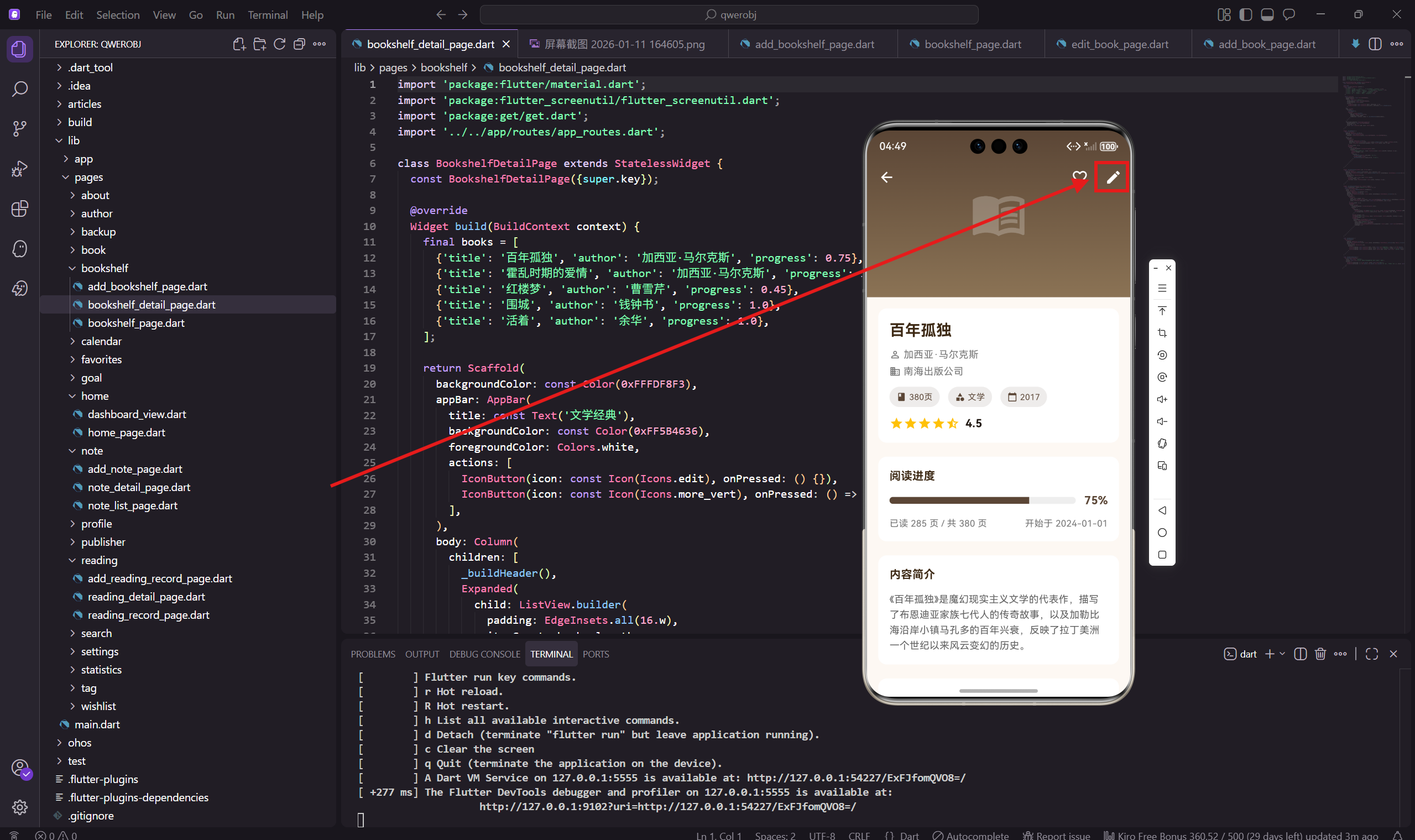Open the Kiro ghost panel icon
The width and height of the screenshot is (1415, 840).
pyautogui.click(x=19, y=248)
